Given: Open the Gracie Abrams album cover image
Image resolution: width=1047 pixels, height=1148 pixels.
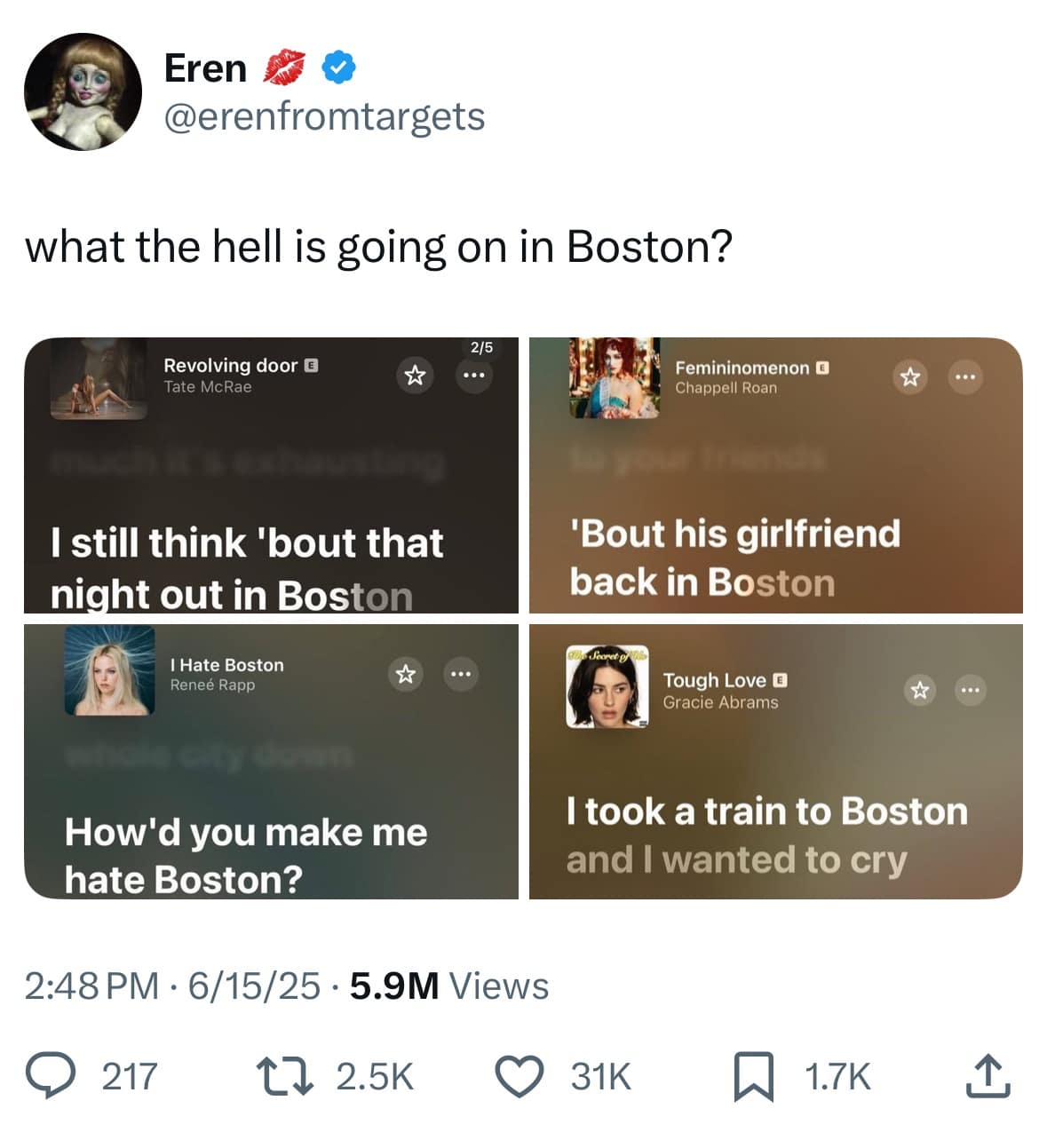Looking at the screenshot, I should (607, 686).
